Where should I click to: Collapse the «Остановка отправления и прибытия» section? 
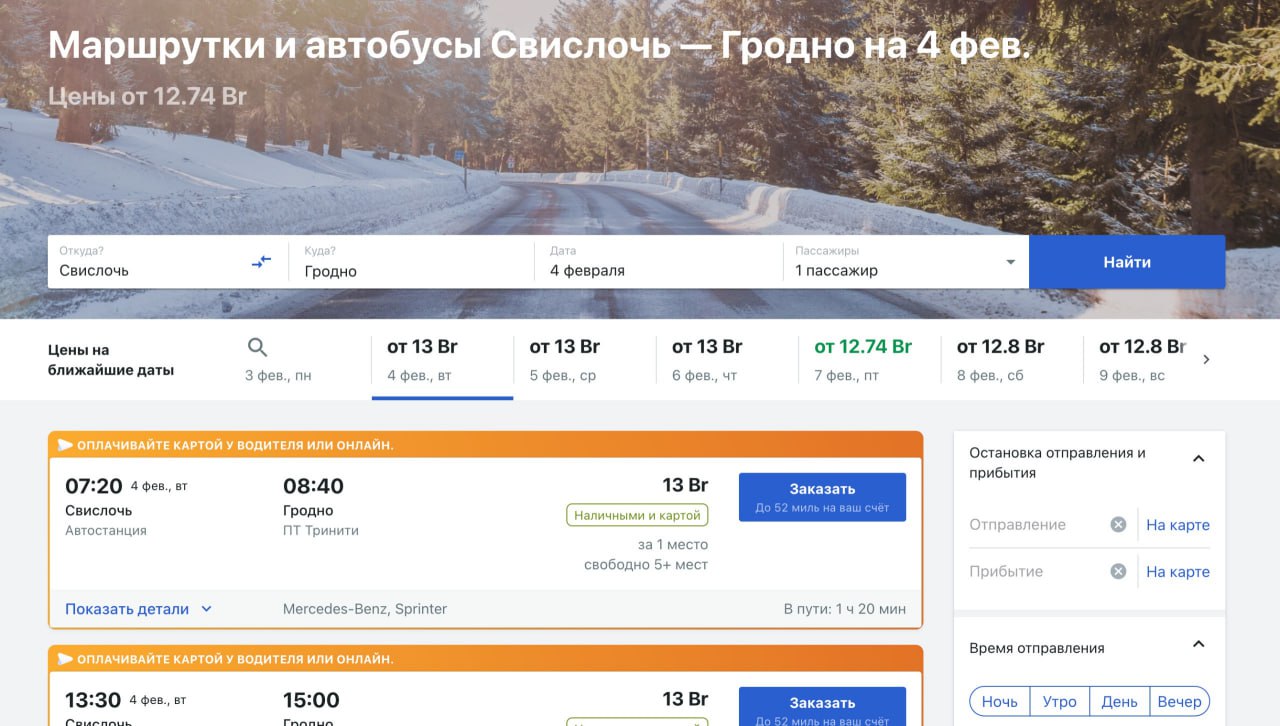tap(1199, 457)
